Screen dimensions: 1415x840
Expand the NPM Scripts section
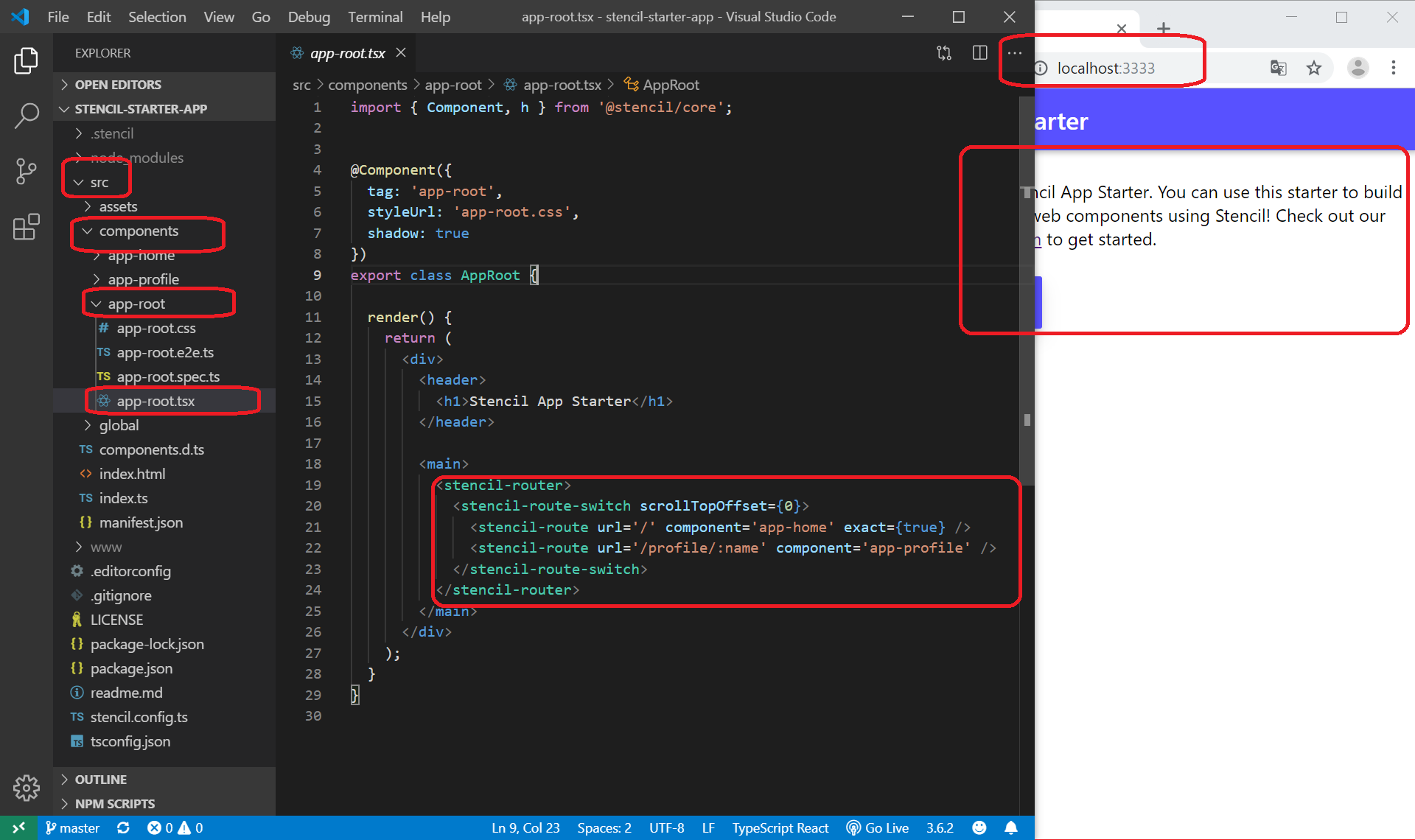pos(164,804)
